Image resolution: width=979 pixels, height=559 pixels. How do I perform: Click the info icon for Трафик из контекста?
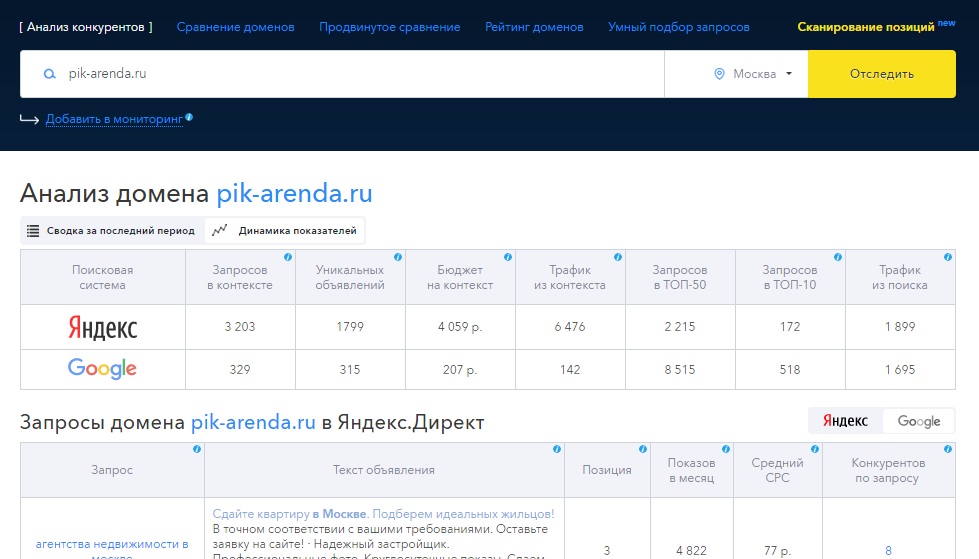pos(617,257)
